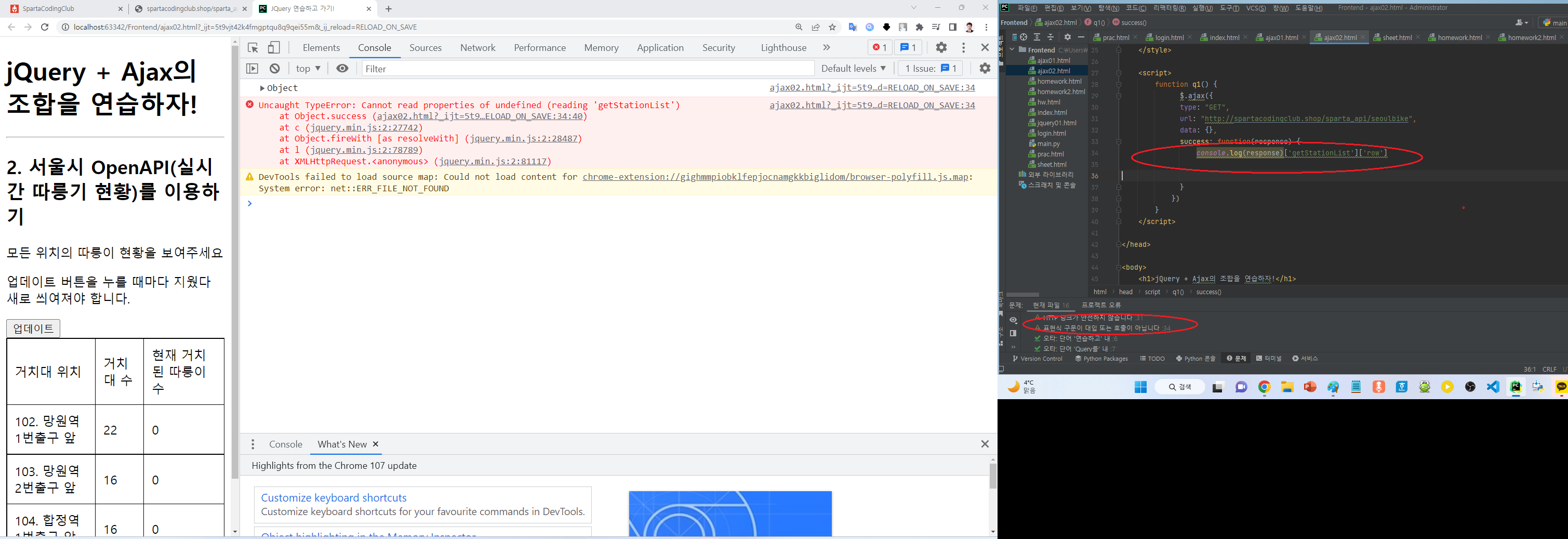The height and width of the screenshot is (539, 1568).
Task: Click the '1 Issue' button in console toolbar
Action: click(x=930, y=69)
